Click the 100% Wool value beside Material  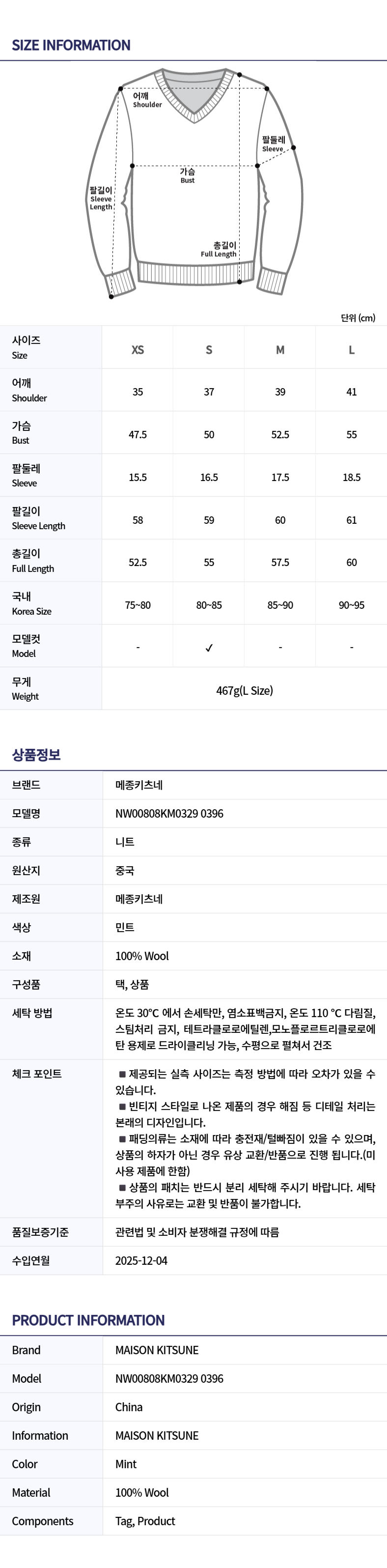coord(142,1492)
